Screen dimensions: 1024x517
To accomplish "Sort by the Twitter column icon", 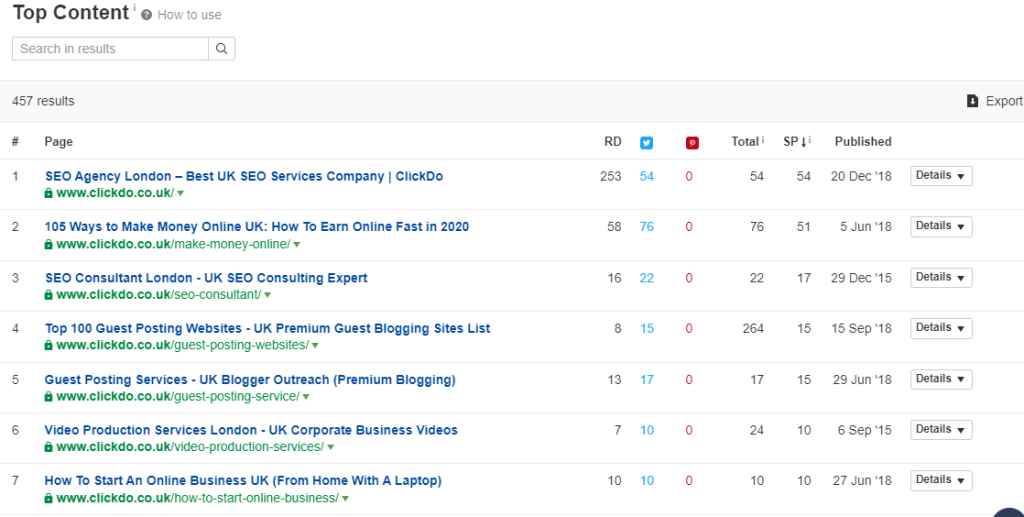I will [647, 143].
